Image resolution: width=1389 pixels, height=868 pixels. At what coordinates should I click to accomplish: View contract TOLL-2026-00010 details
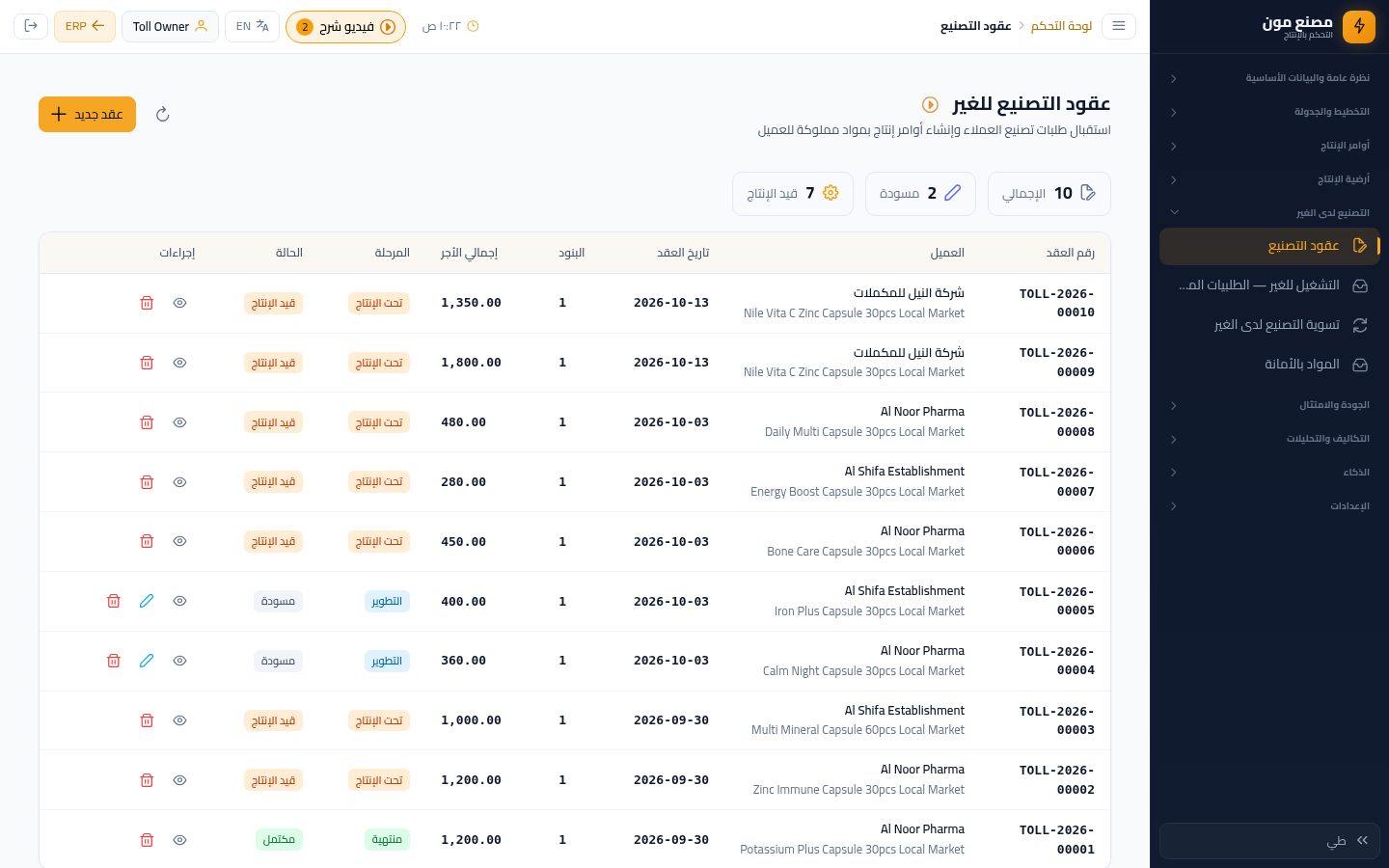(179, 303)
